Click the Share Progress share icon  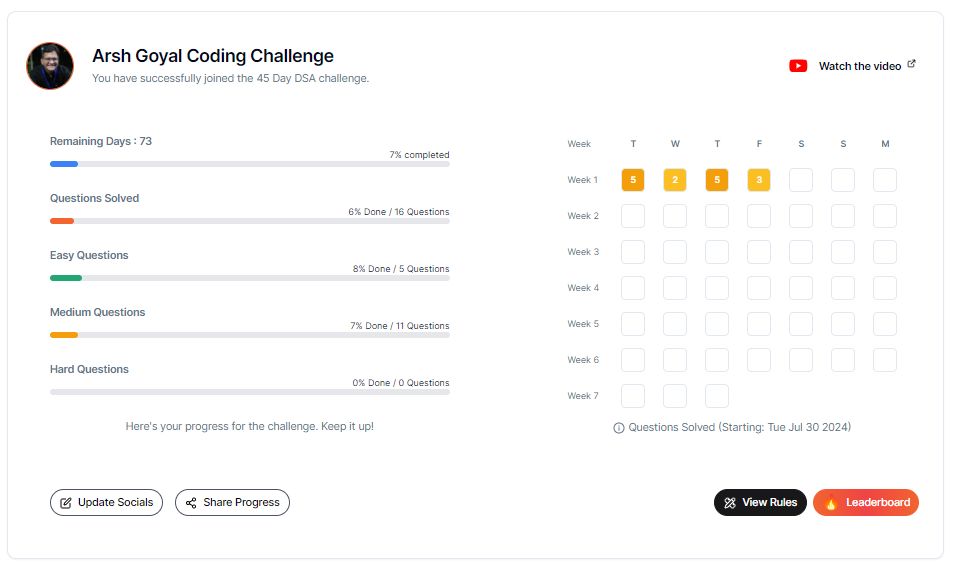coord(191,503)
